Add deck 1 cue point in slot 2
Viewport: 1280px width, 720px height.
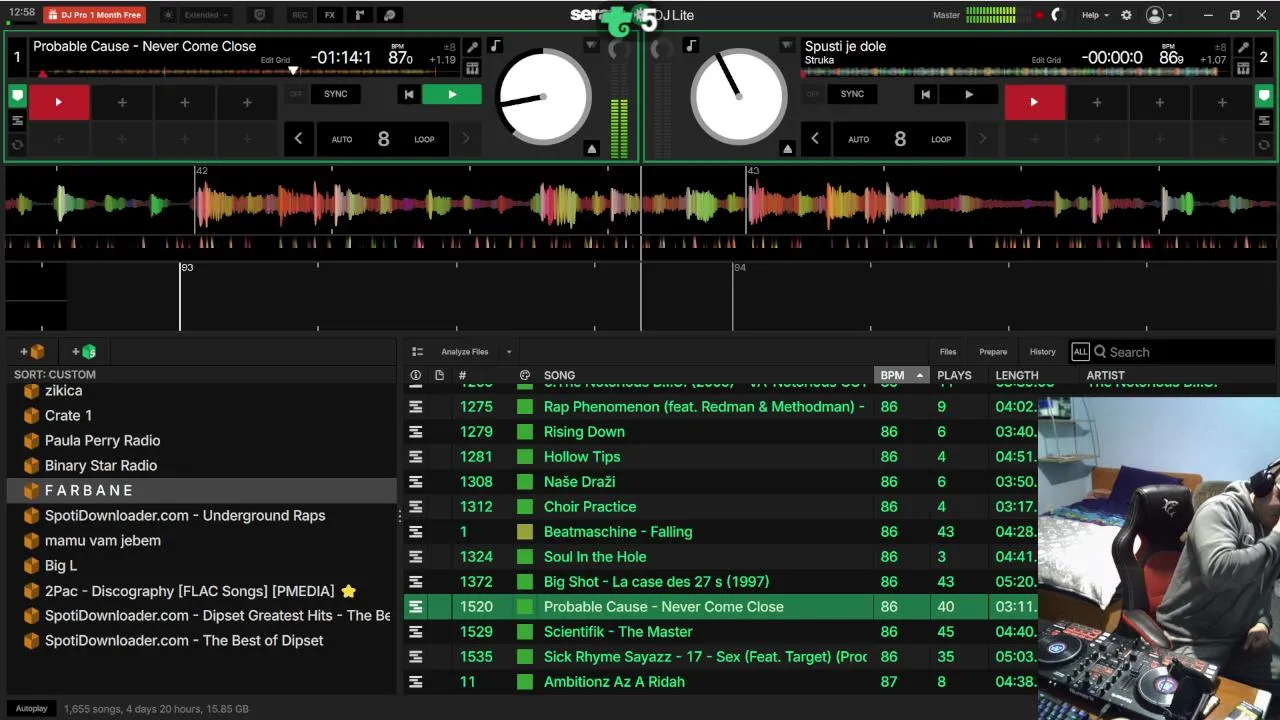(122, 102)
